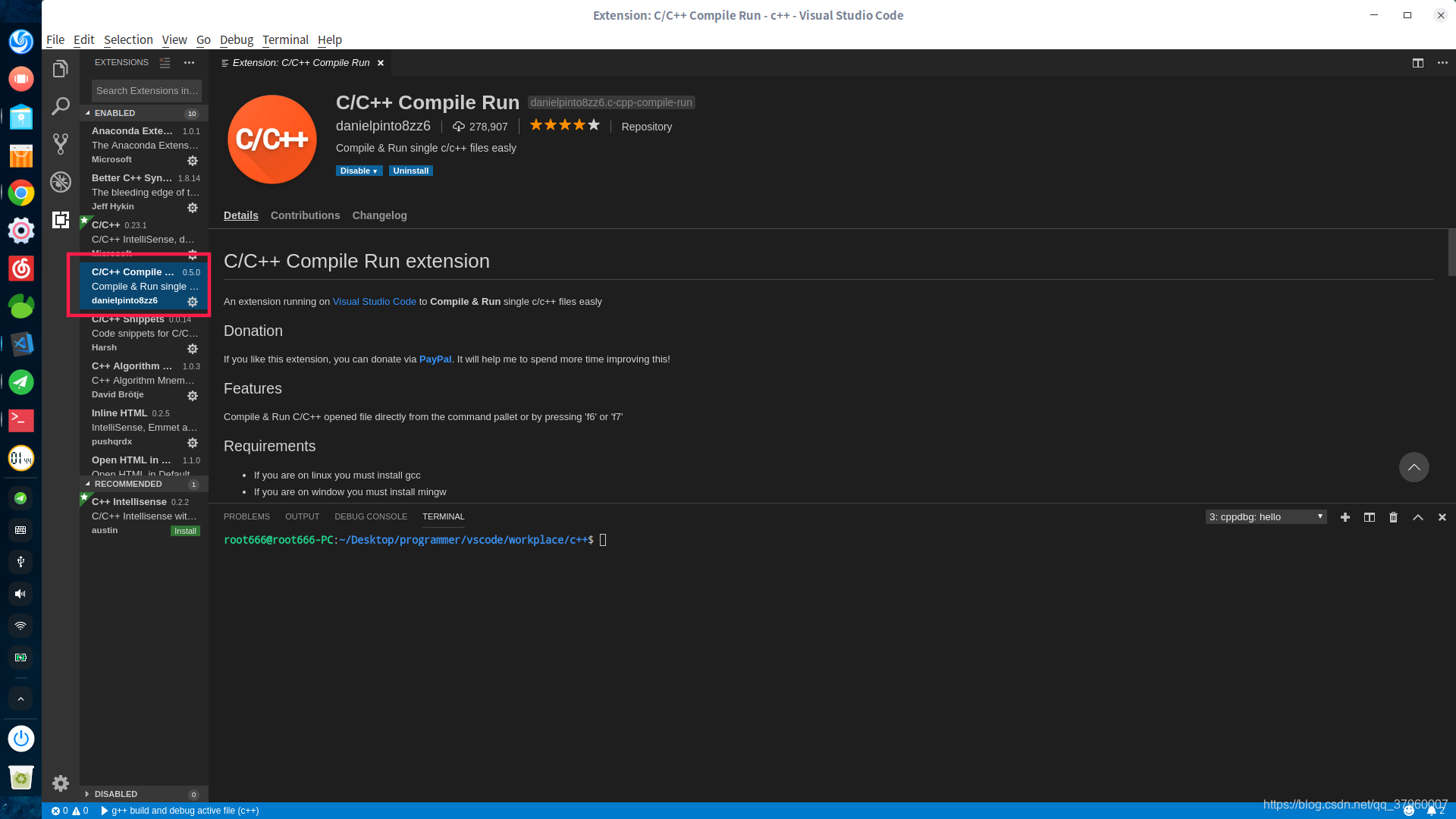Expand the DISABLED extensions section
Screen dimensions: 1456x819
point(115,794)
